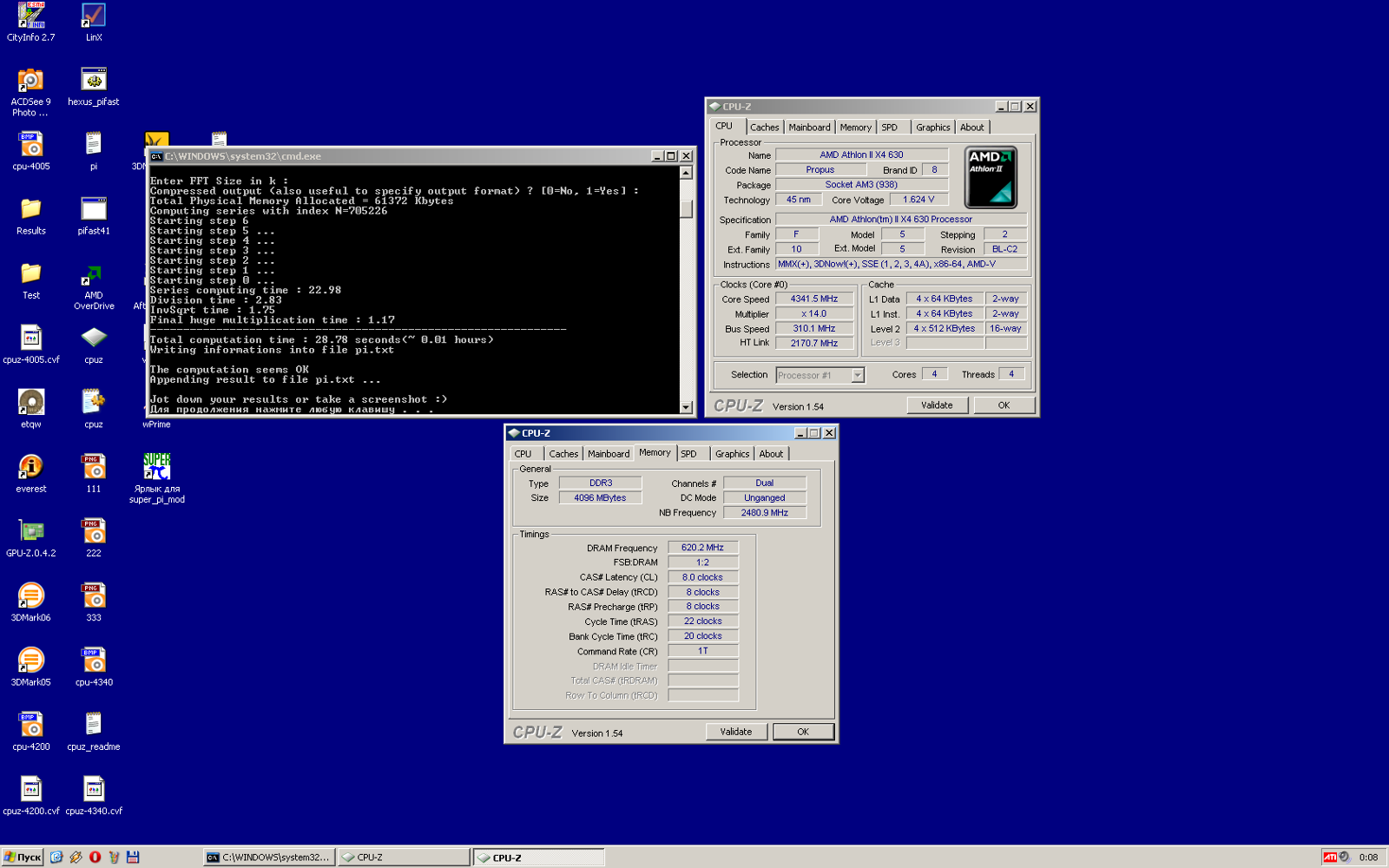Select the cpu-4200 image file icon
This screenshot has width=1389, height=868.
point(31,731)
